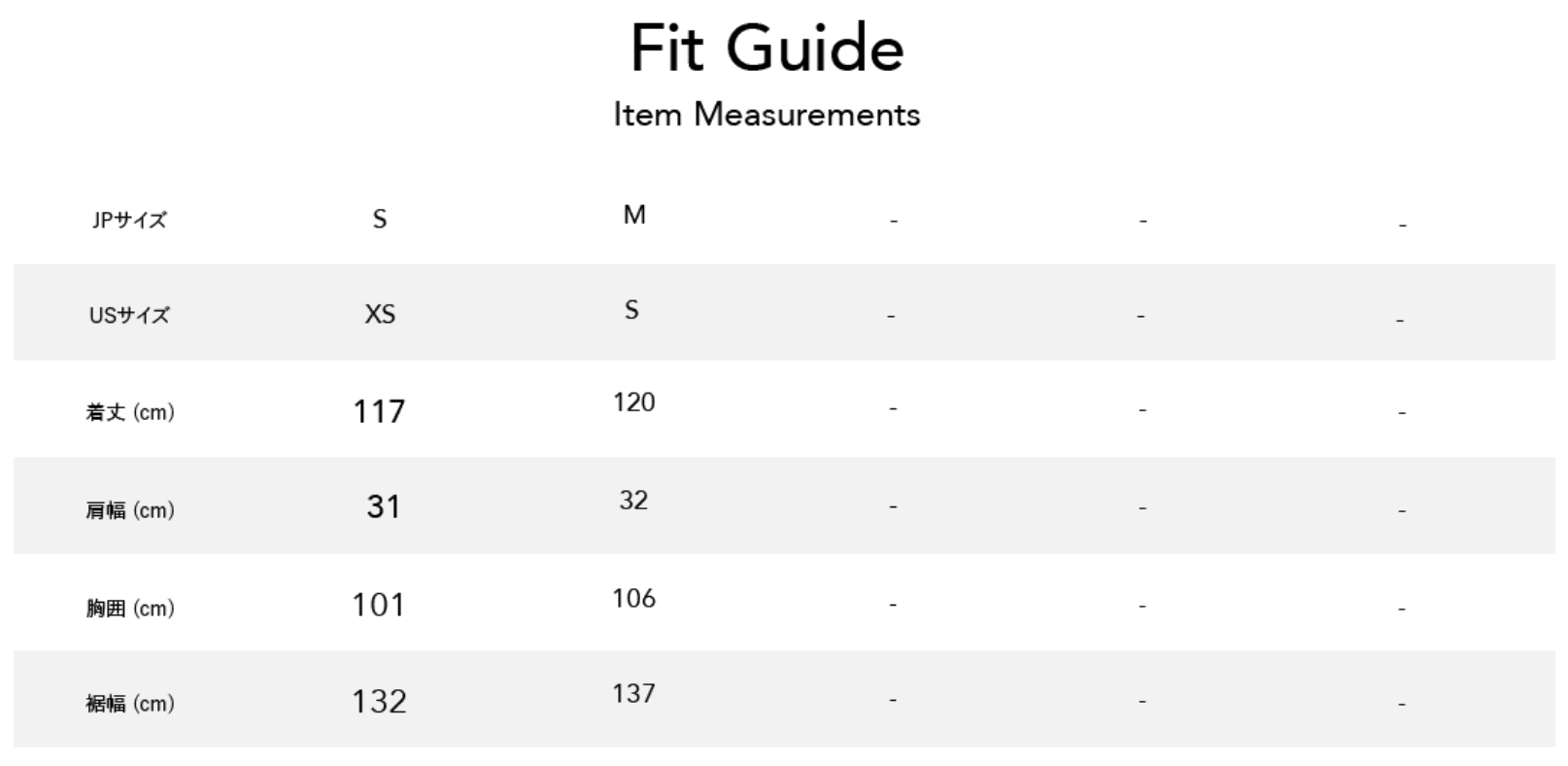Select the JPサイズ row label

pyautogui.click(x=129, y=220)
